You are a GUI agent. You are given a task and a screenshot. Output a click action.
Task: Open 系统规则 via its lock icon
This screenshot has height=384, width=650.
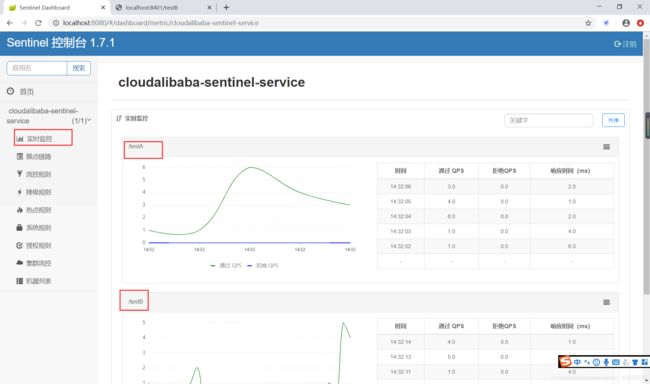click(x=19, y=228)
